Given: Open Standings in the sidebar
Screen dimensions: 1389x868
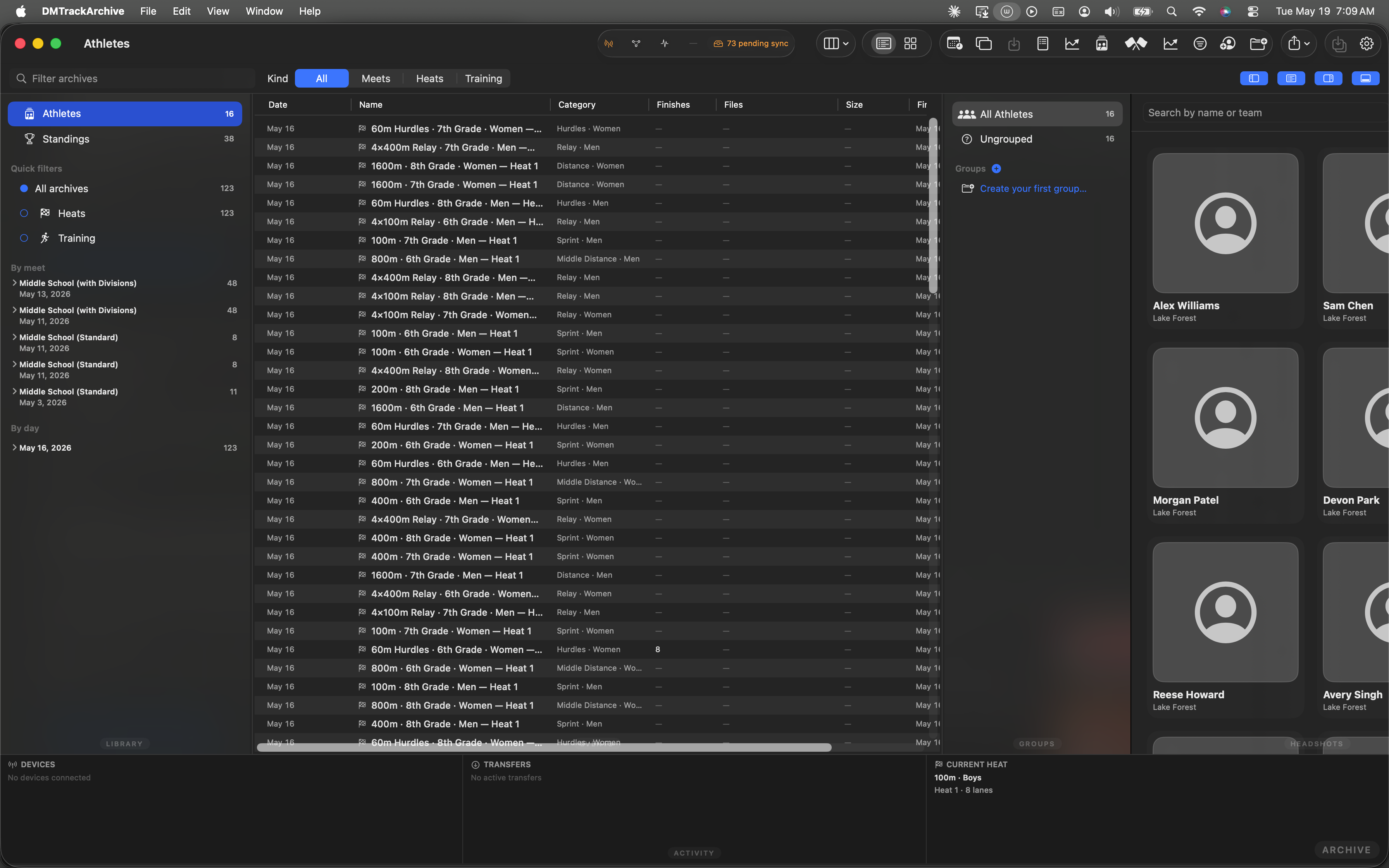Looking at the screenshot, I should click(x=124, y=139).
